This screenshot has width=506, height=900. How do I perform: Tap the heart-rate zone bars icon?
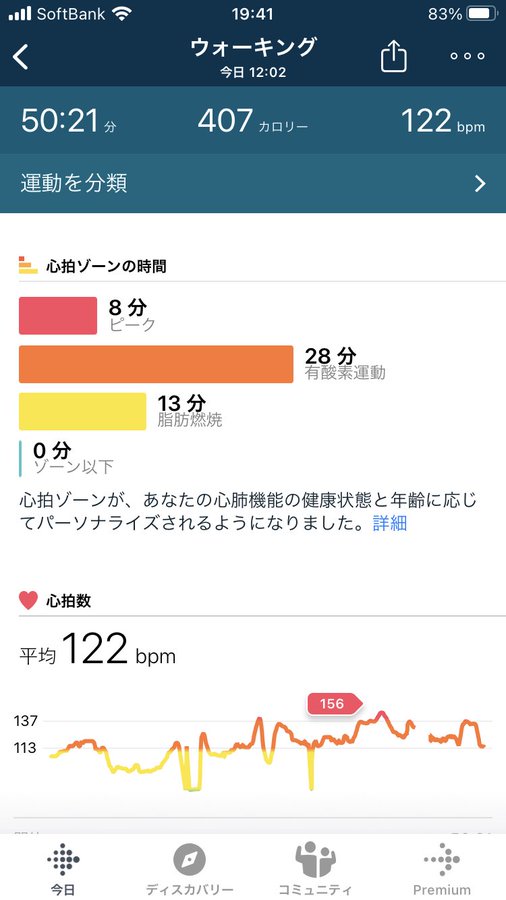[x=28, y=265]
